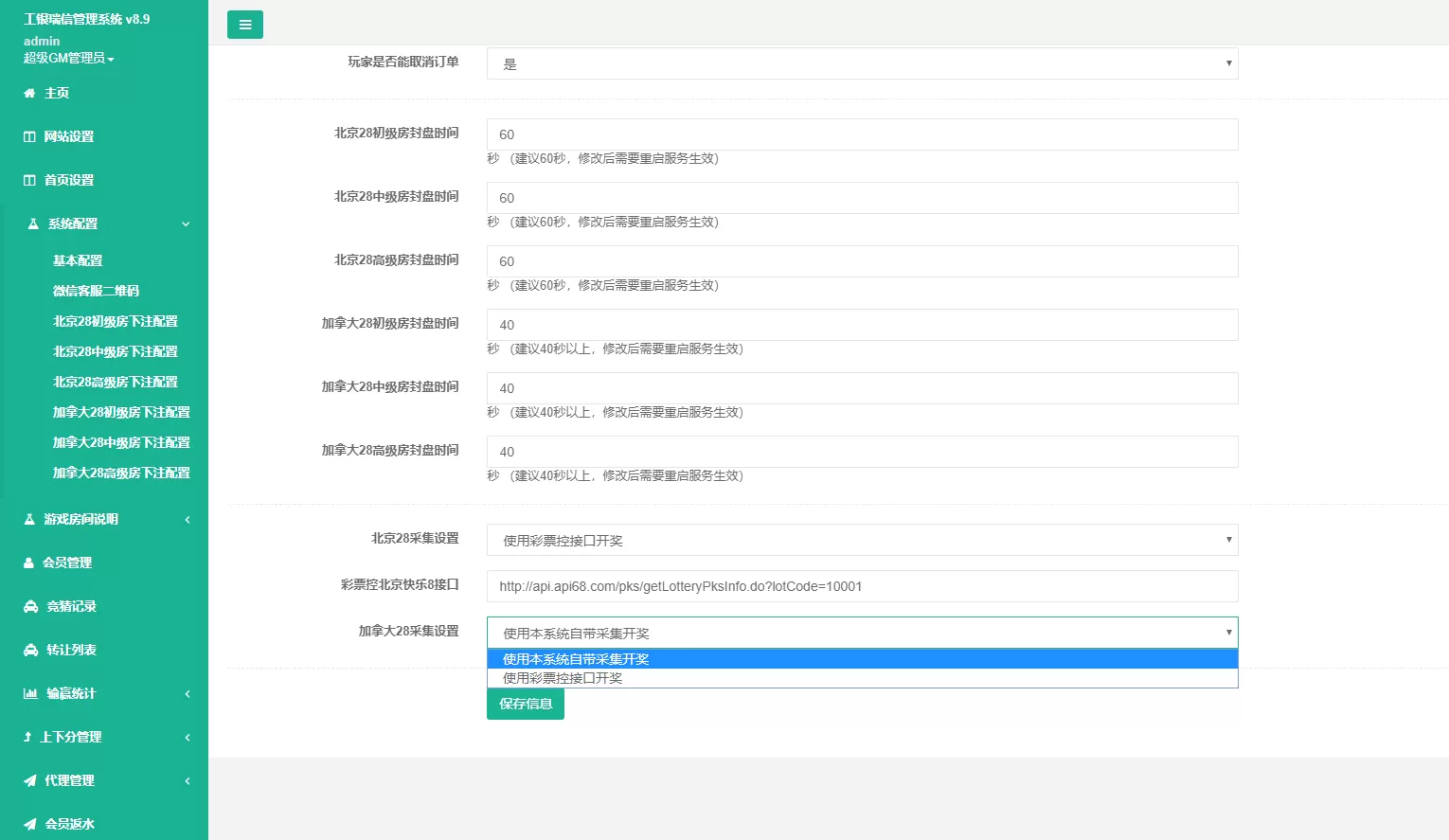Click the 网站设置 sidebar icon
The image size is (1449, 840).
point(29,136)
